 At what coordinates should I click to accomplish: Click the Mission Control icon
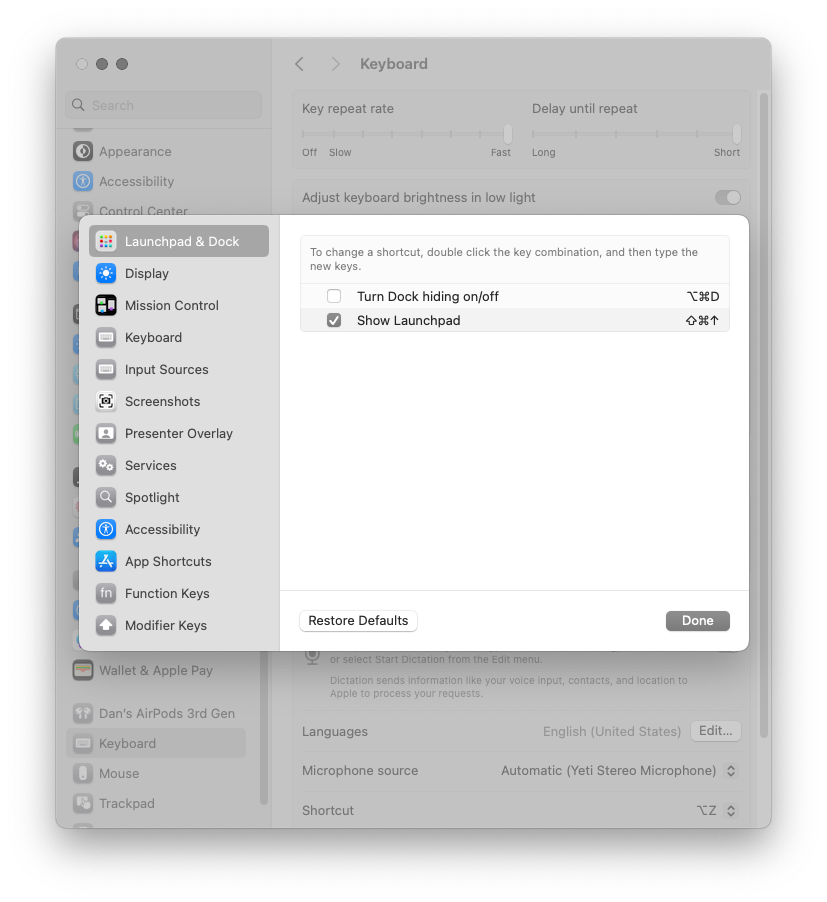[106, 305]
